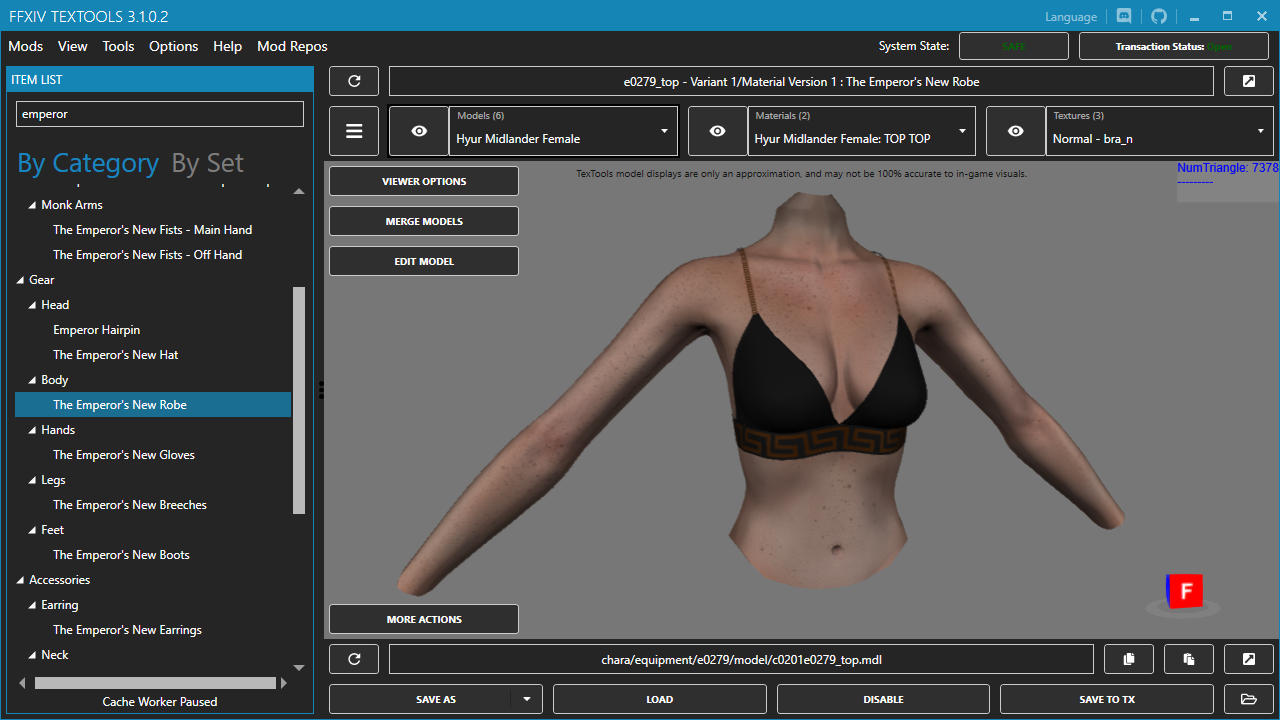Viewport: 1280px width, 720px height.
Task: Switch to the By Set tab
Action: (x=208, y=163)
